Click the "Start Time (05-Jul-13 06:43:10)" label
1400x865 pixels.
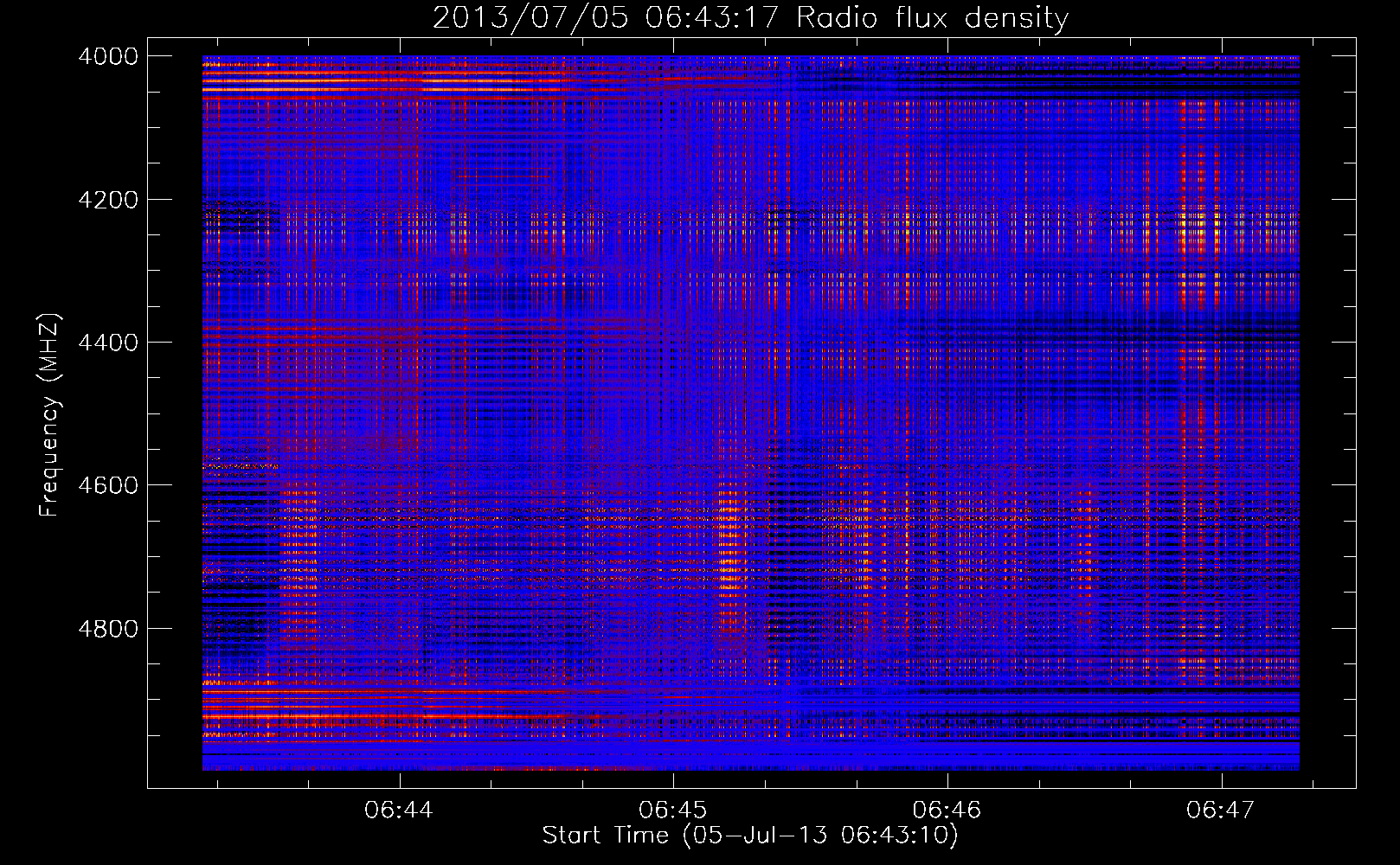[750, 836]
